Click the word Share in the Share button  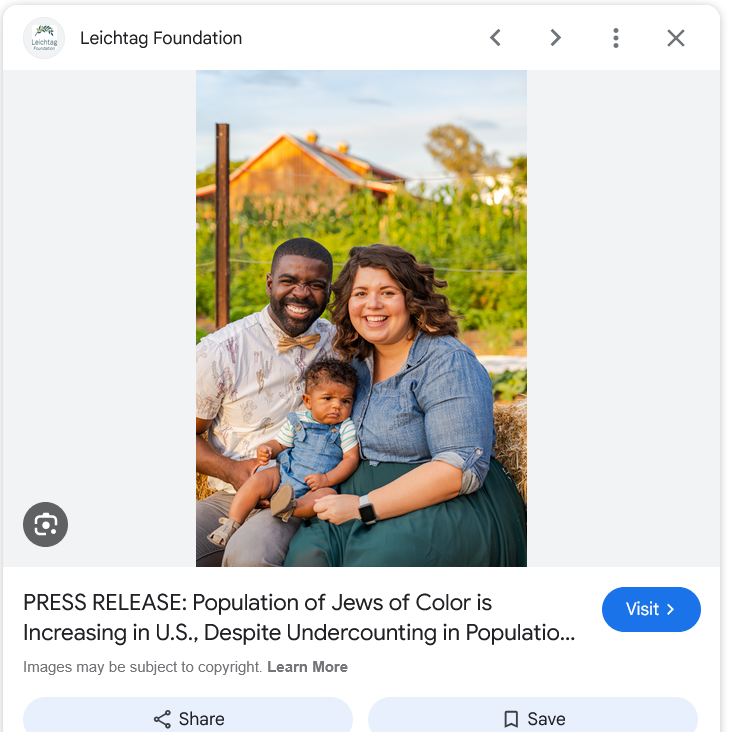tap(201, 719)
